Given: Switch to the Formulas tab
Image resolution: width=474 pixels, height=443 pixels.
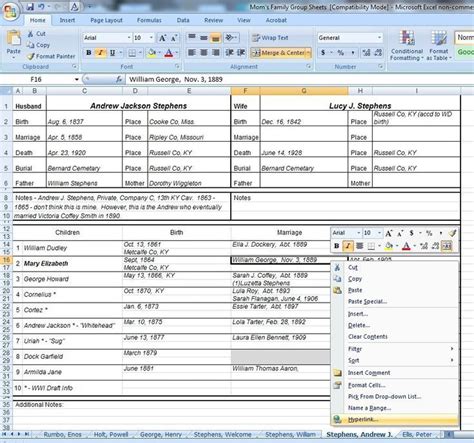Looking at the screenshot, I should click(x=149, y=20).
